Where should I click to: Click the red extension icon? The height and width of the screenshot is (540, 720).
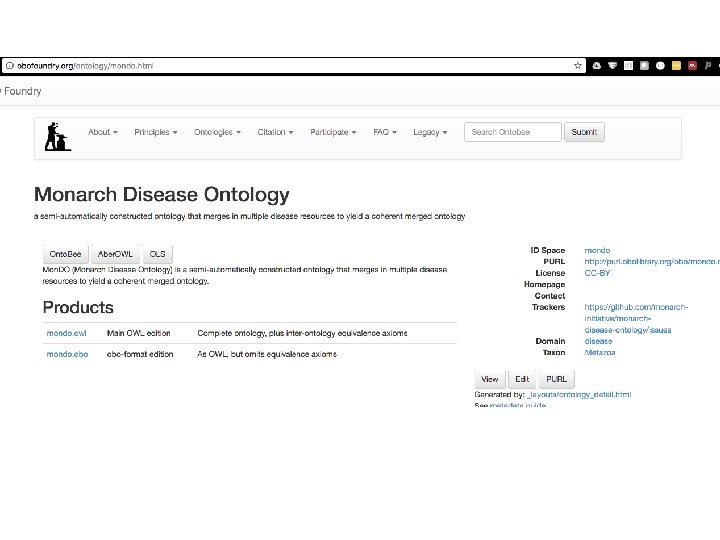click(692, 66)
